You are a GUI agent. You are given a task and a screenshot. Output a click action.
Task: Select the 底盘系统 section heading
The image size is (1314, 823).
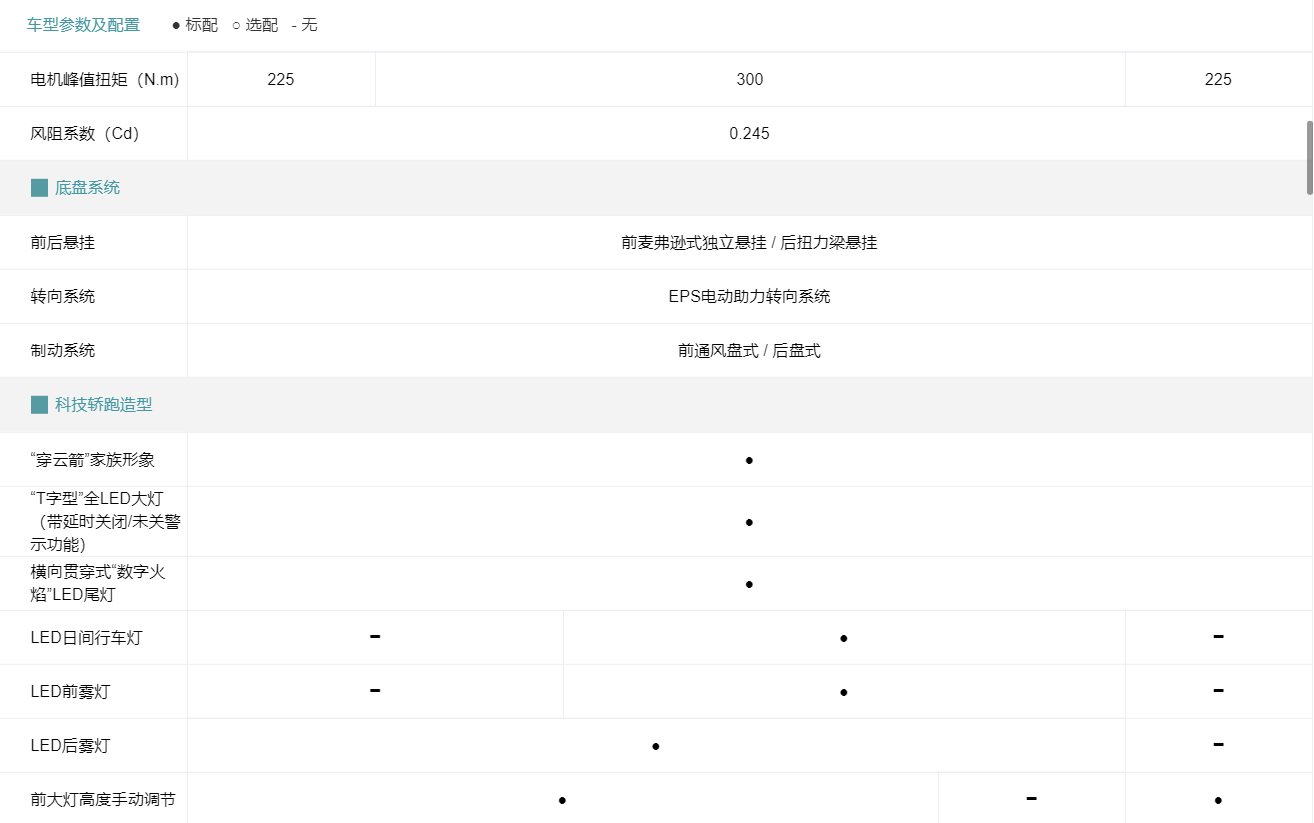(87, 187)
